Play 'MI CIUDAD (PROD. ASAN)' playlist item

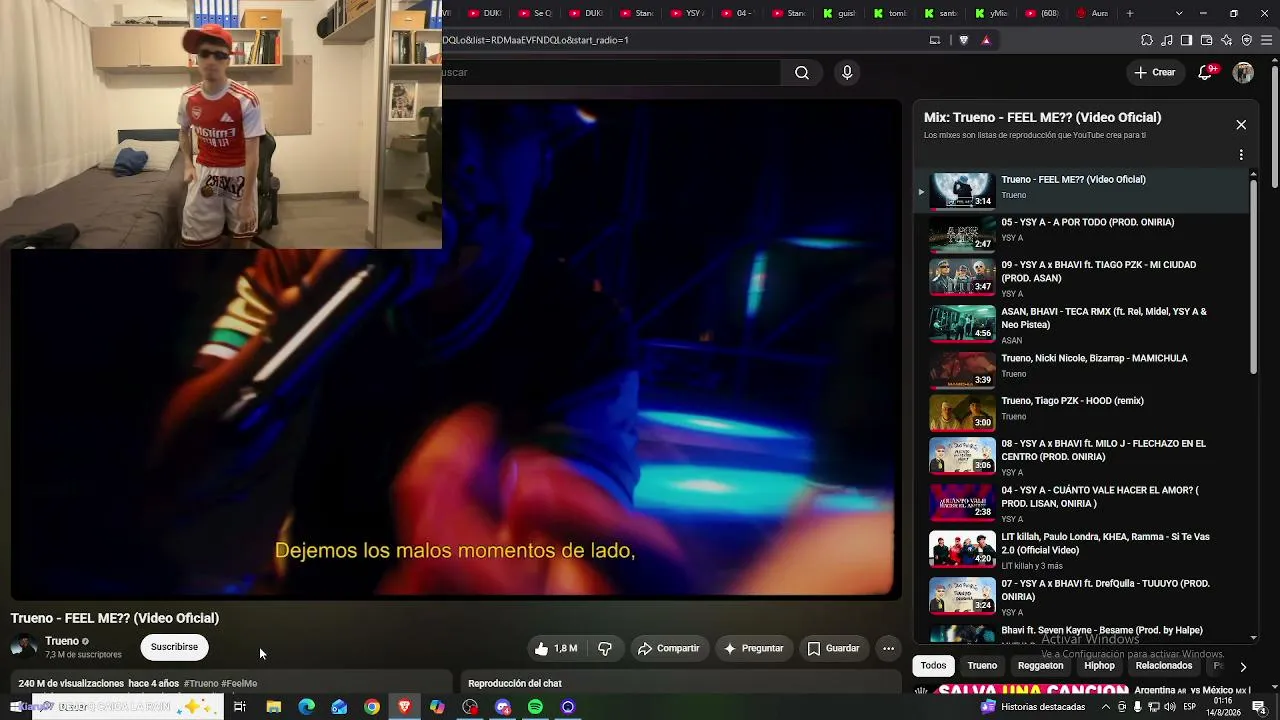pyautogui.click(x=1083, y=277)
